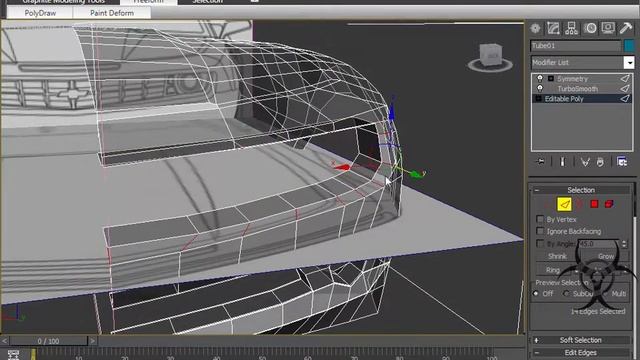Viewport: 640px width, 360px height.
Task: Click the 0 / 100 time slider
Action: click(x=49, y=341)
